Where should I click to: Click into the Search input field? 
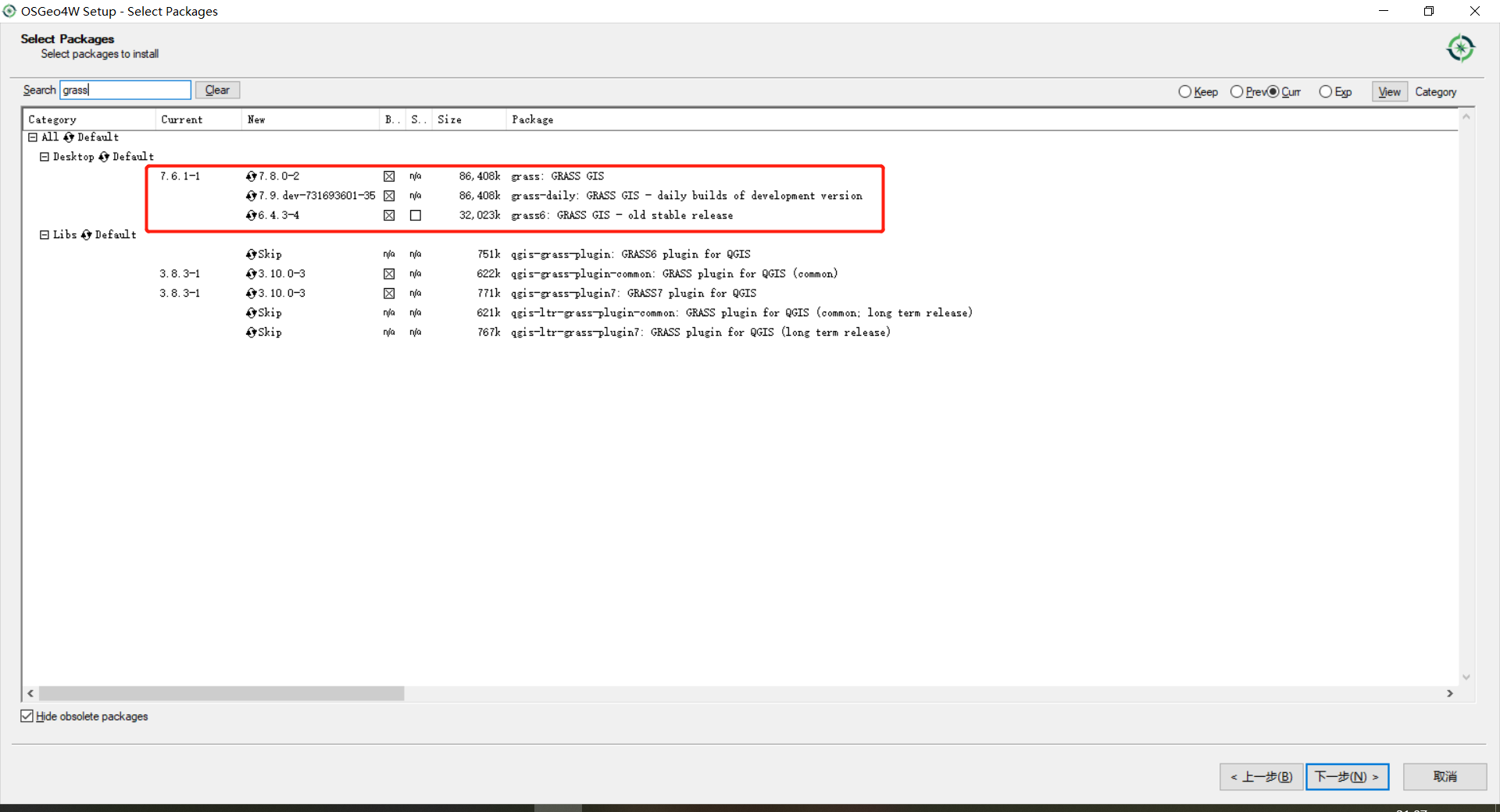tap(126, 90)
